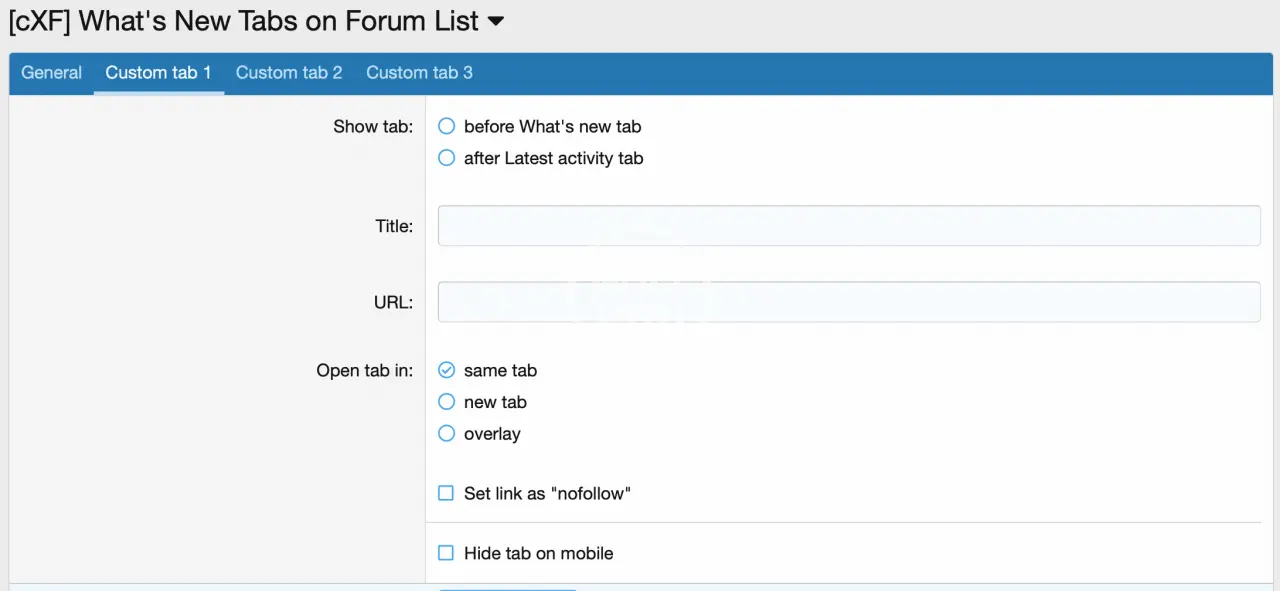Pick the "overlay" radio option
The width and height of the screenshot is (1280, 591).
(x=447, y=435)
